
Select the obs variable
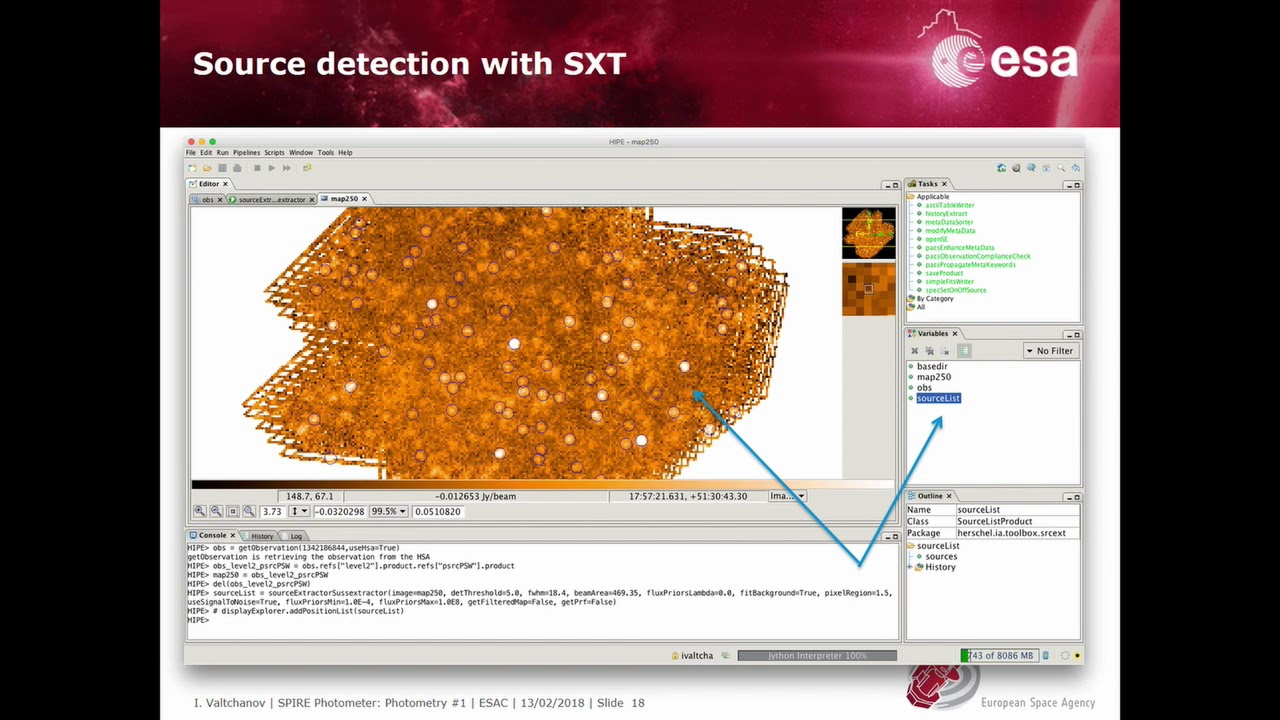pyautogui.click(x=924, y=387)
